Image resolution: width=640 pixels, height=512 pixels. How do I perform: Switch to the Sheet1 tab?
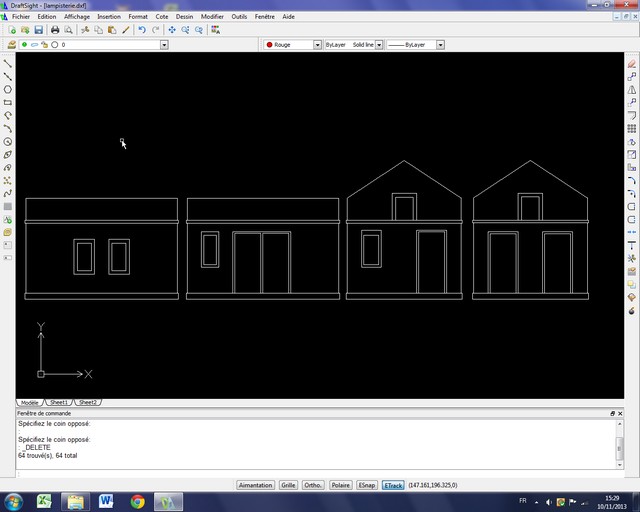tap(59, 402)
